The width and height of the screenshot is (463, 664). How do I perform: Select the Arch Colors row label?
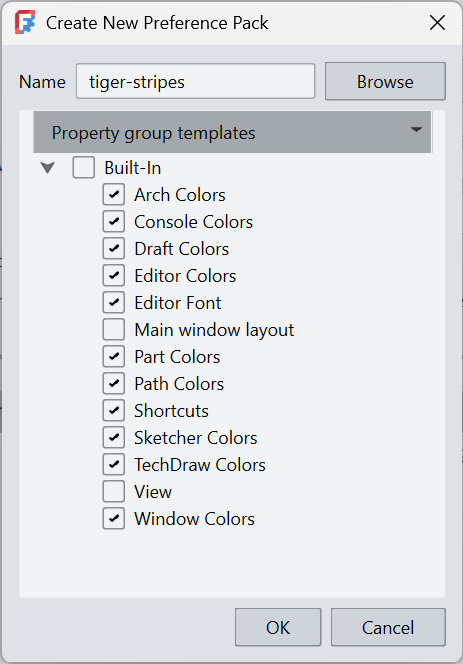(x=180, y=195)
